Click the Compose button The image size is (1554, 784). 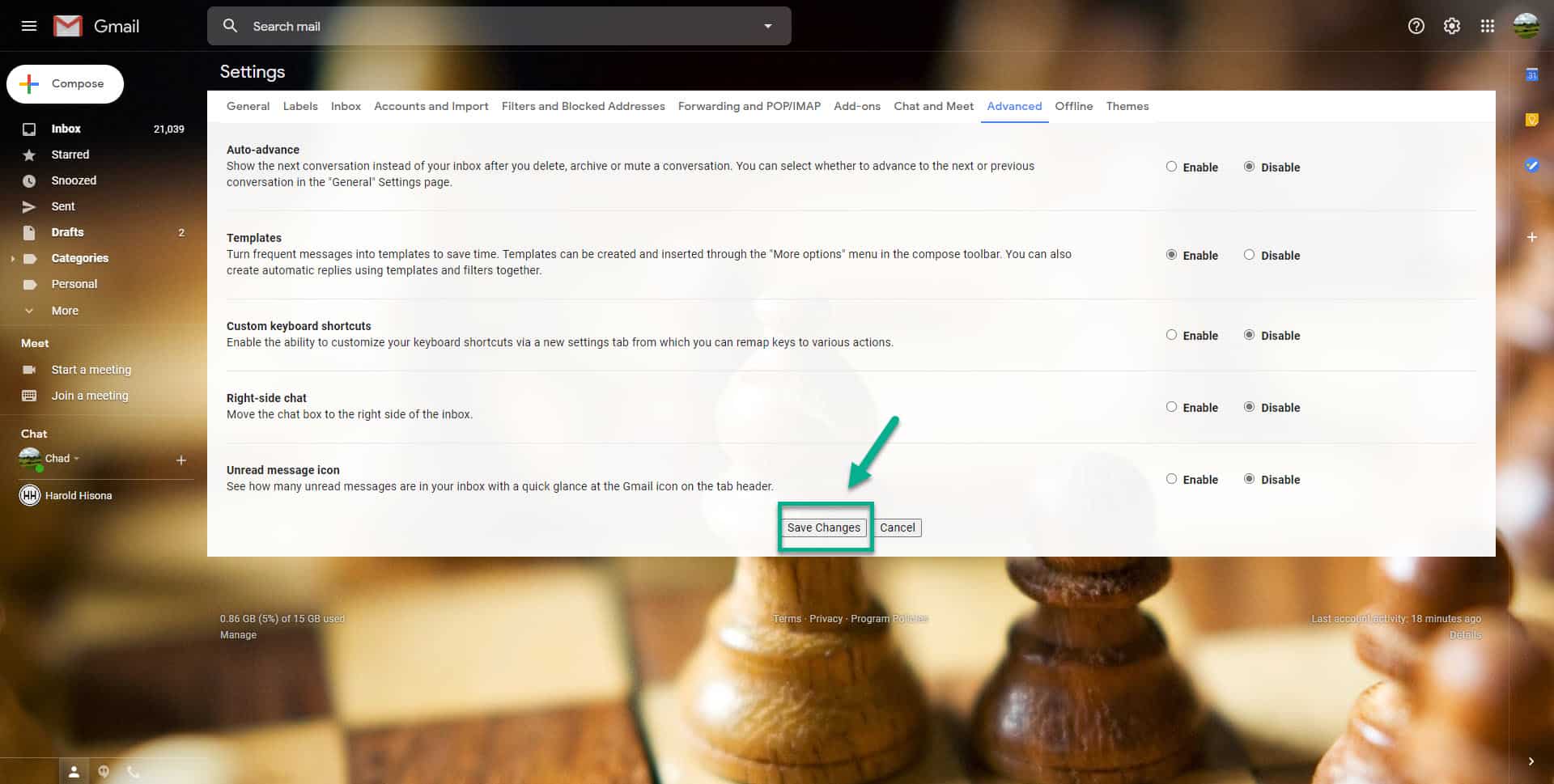tap(66, 84)
